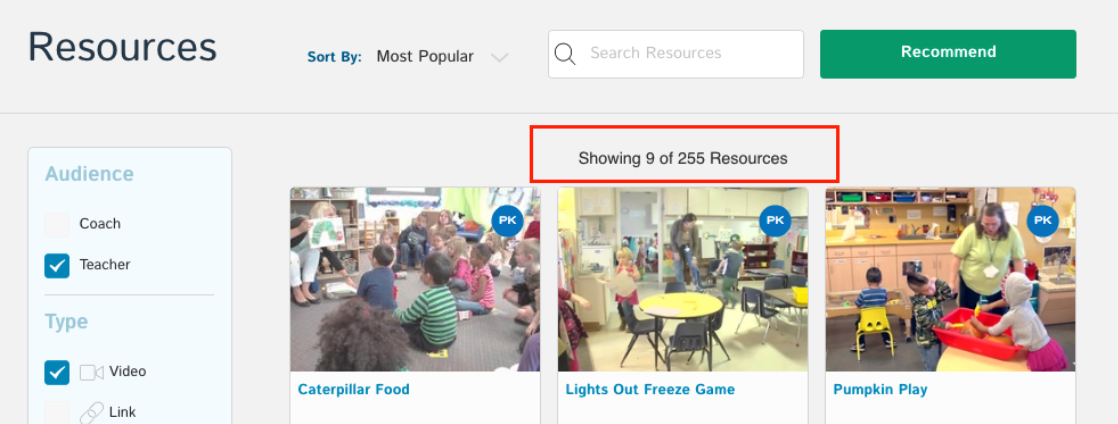The height and width of the screenshot is (424, 1118).
Task: Click the Search Resources input field
Action: 676,54
